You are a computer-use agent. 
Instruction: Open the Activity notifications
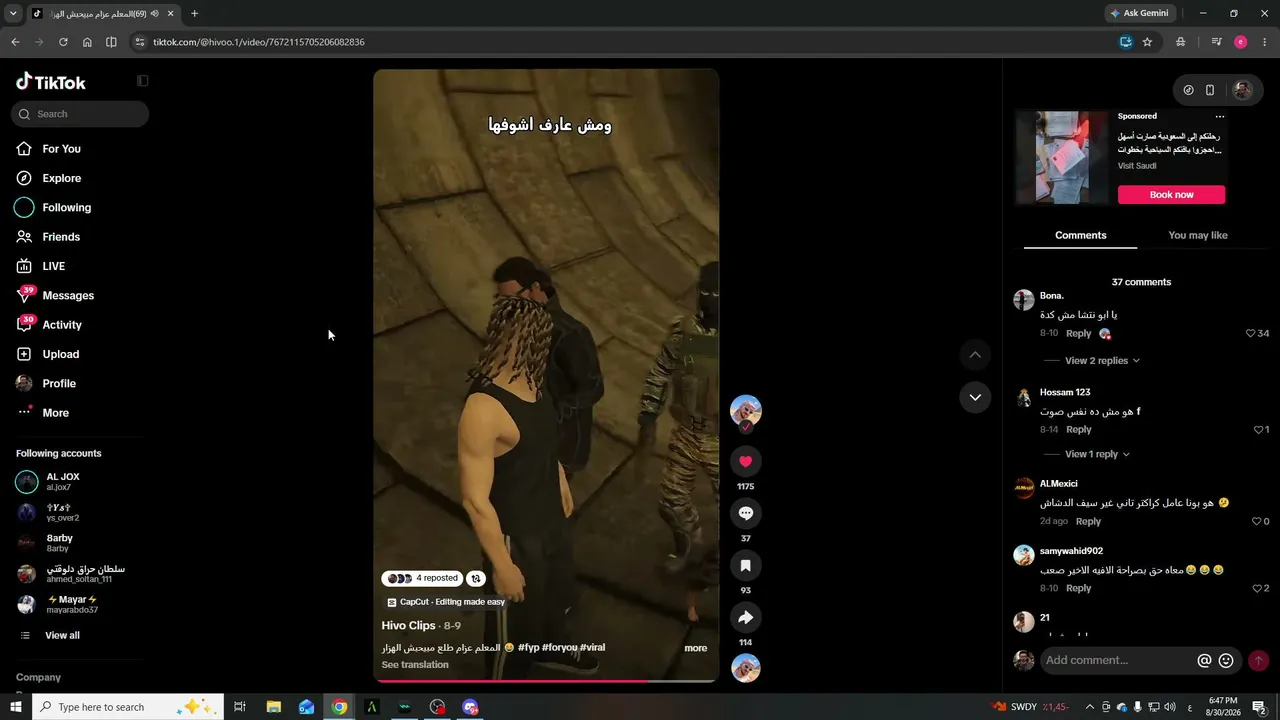click(62, 325)
